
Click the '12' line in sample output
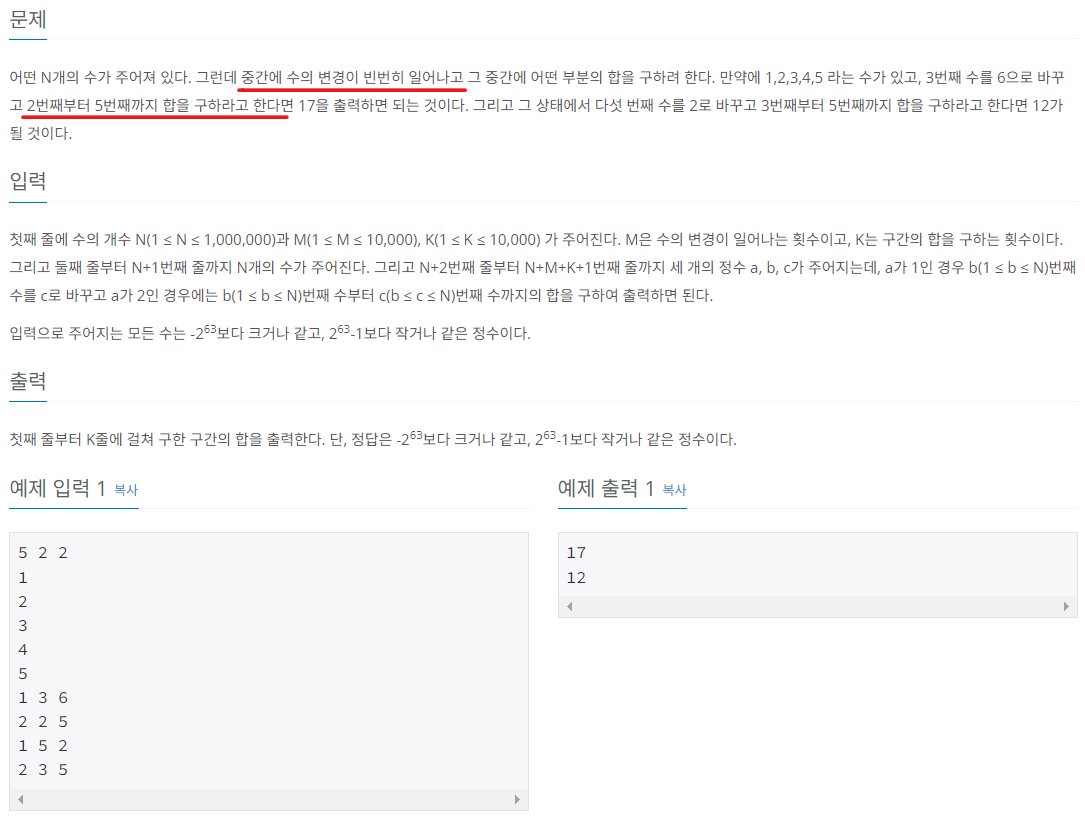576,578
